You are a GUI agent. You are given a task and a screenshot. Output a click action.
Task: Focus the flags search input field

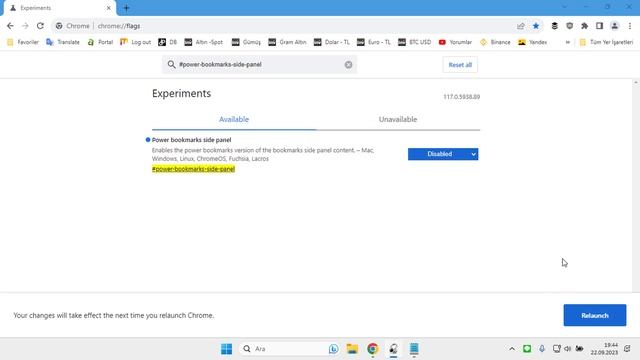click(x=260, y=64)
